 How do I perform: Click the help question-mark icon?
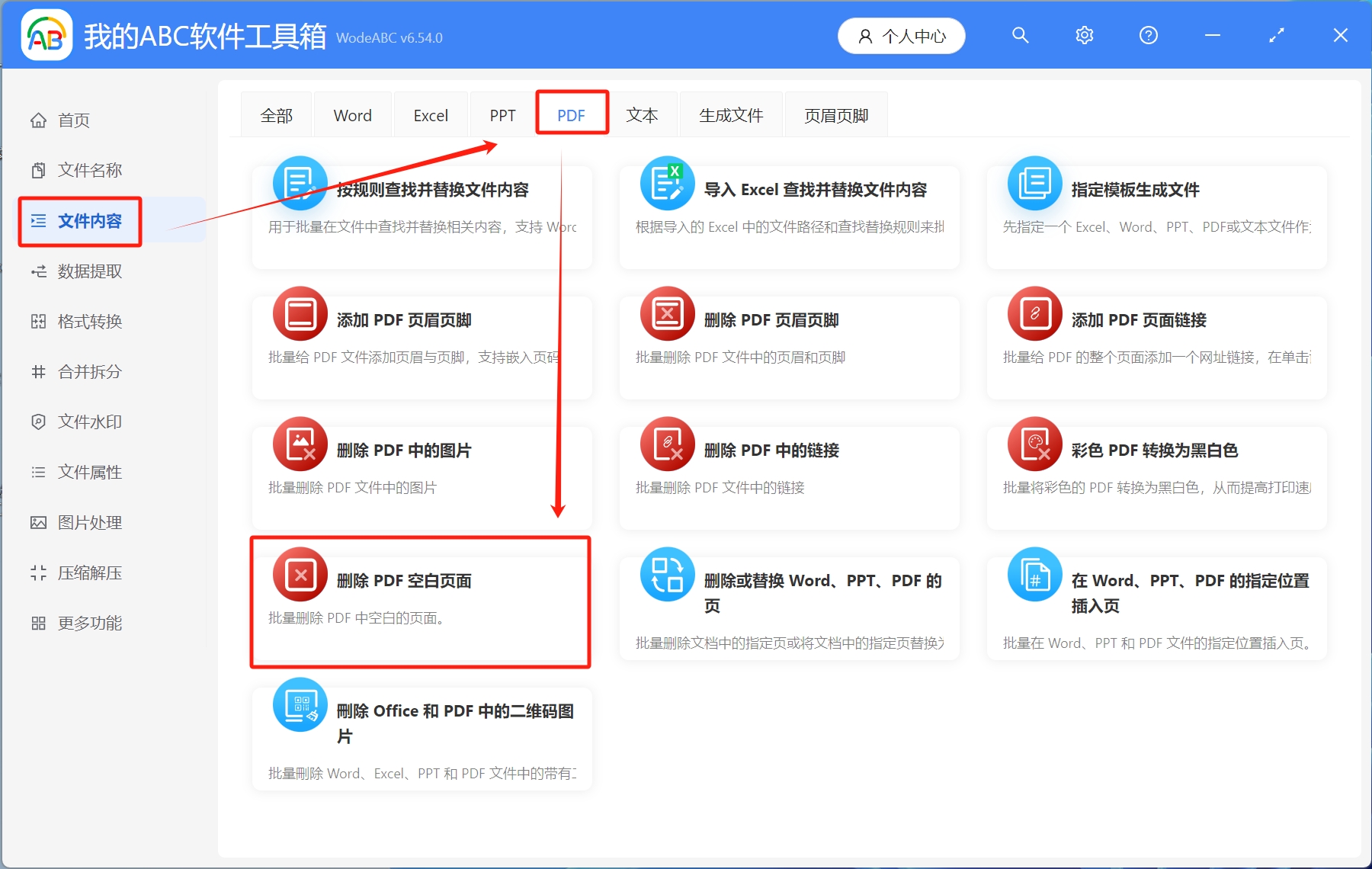[x=1148, y=35]
